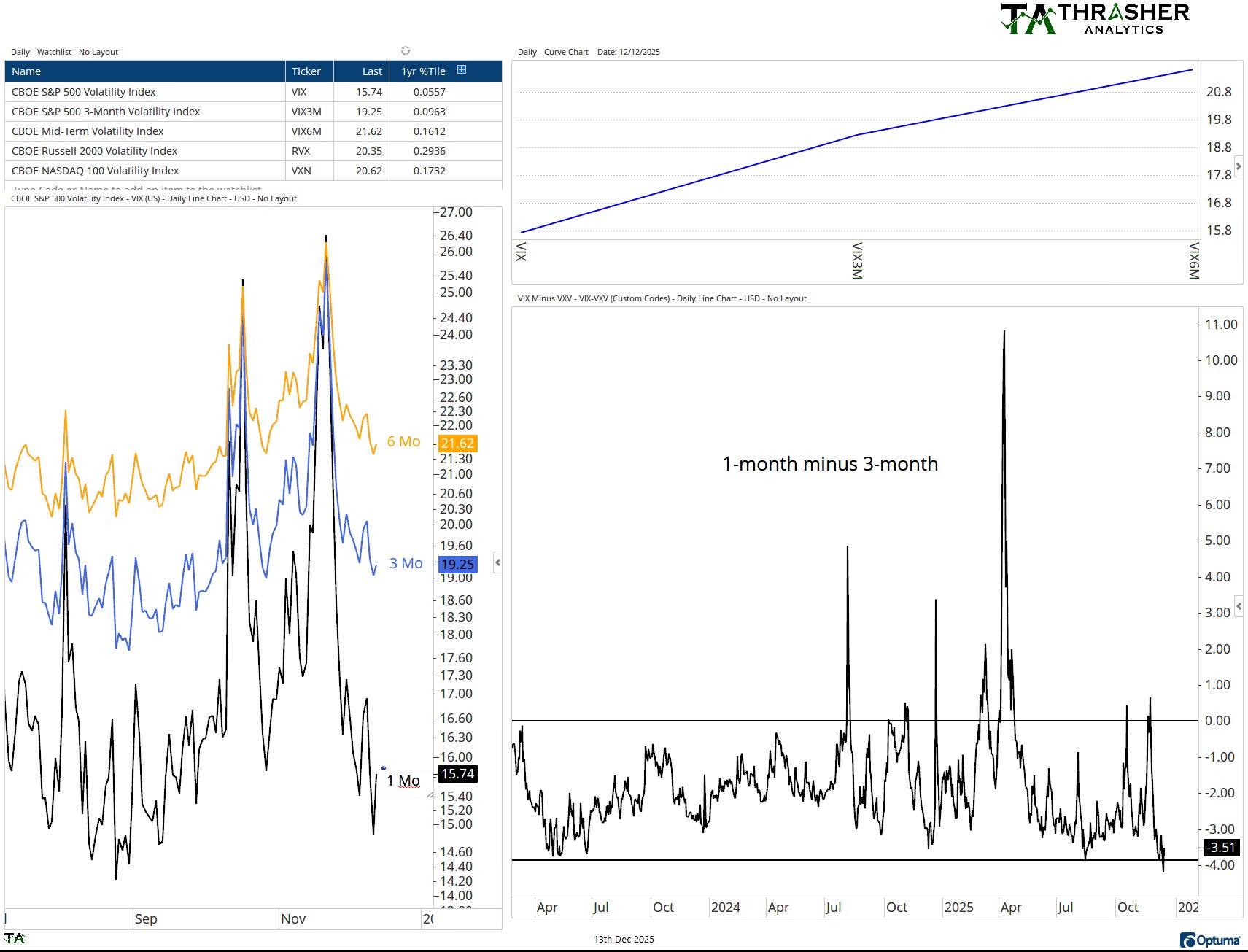Click the VIX3M label on curve chart axis
Screen dimensions: 1248x952
857,261
